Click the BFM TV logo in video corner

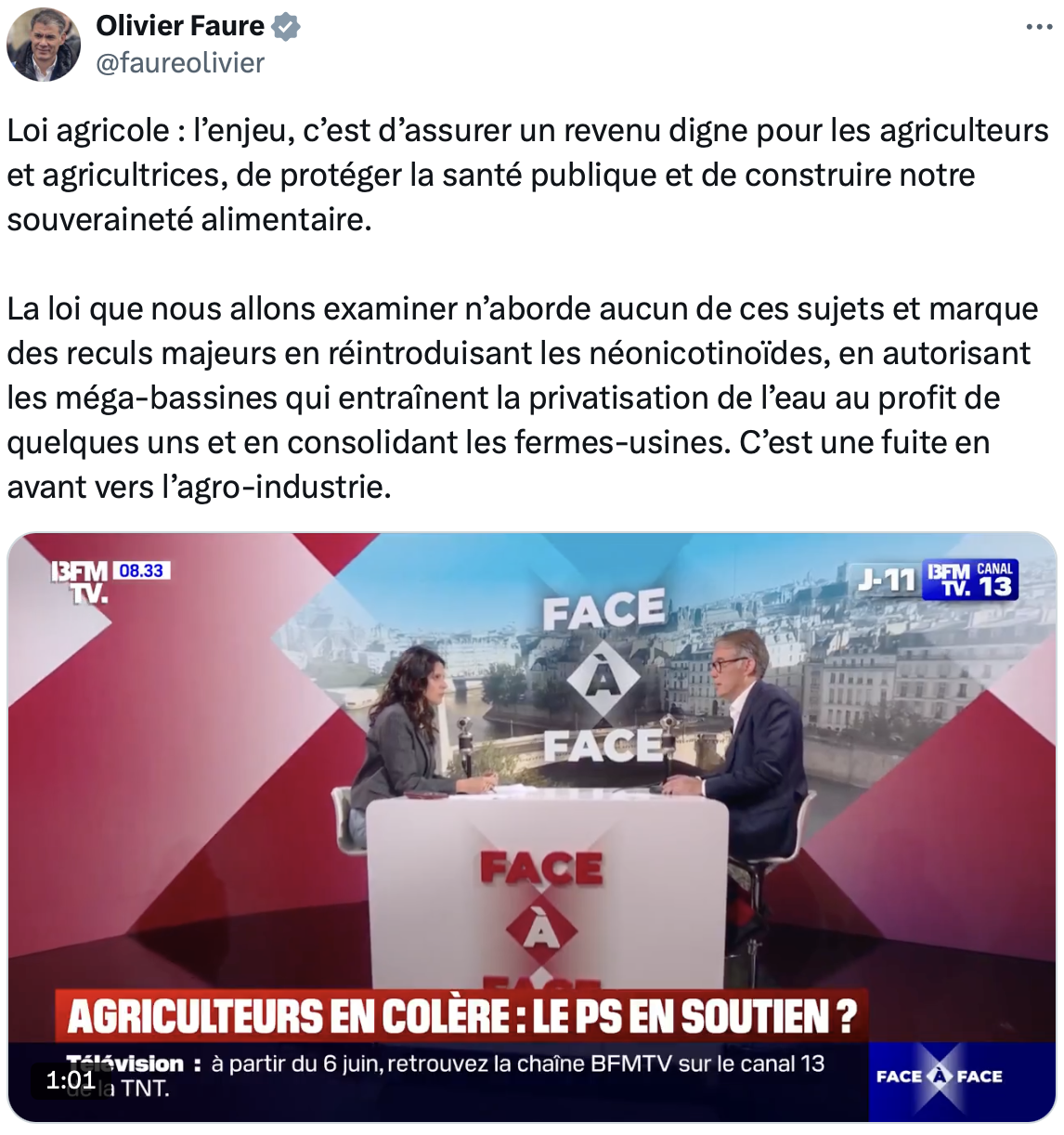(x=80, y=581)
